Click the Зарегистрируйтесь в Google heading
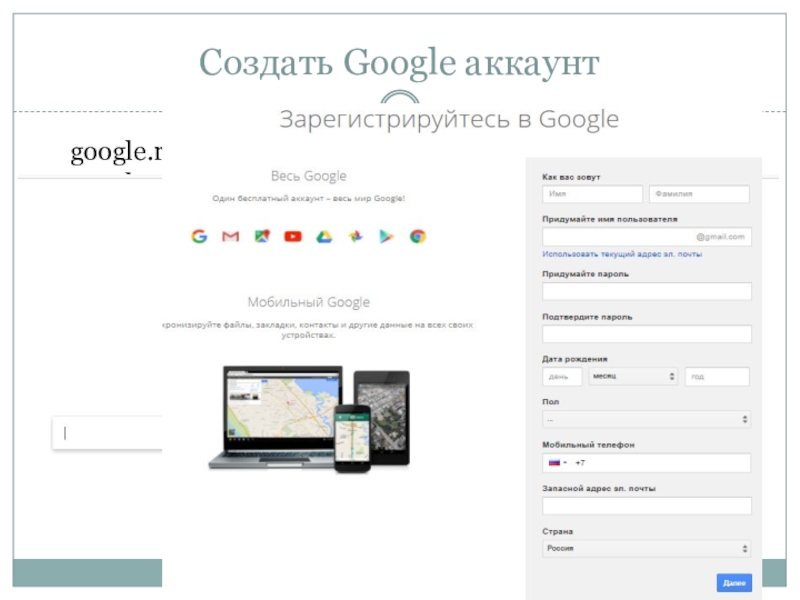800x600 pixels. click(x=449, y=119)
